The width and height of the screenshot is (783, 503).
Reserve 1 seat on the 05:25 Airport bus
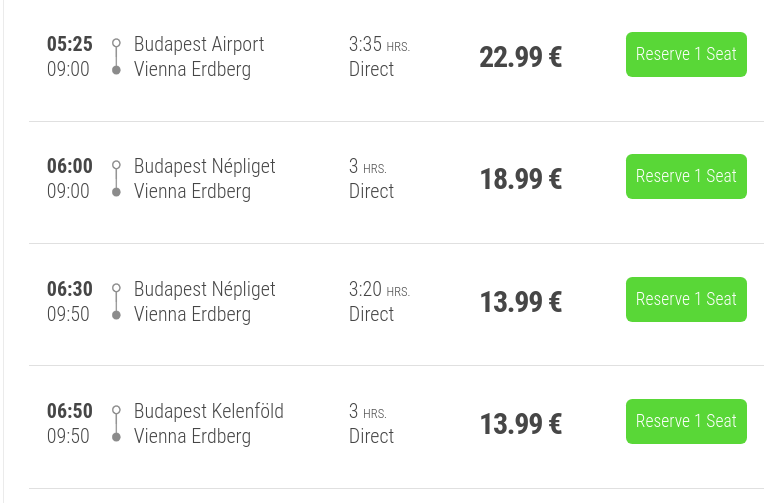686,54
